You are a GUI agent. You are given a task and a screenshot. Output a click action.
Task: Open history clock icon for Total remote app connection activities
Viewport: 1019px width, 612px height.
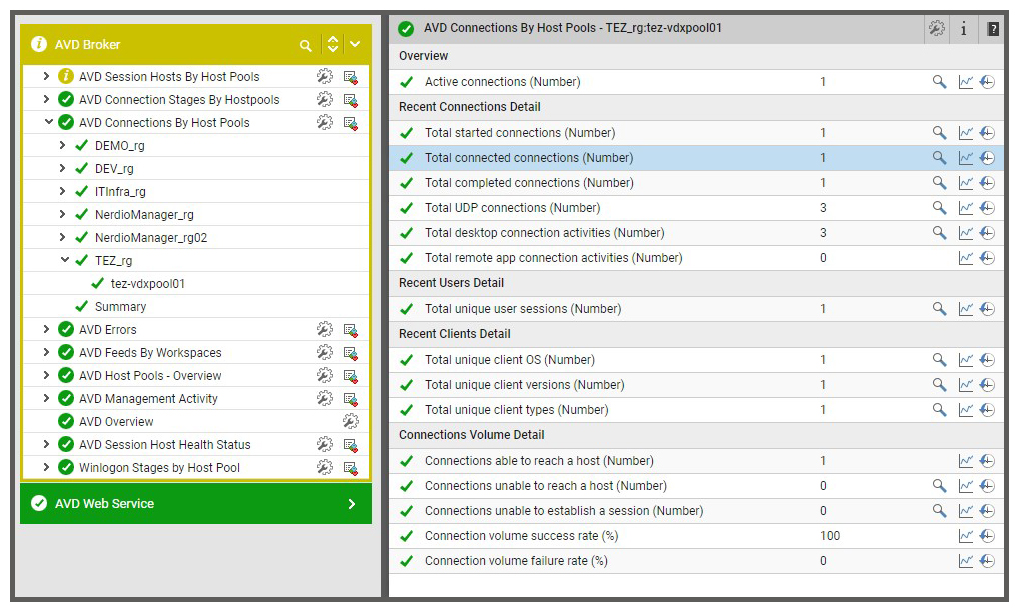coord(987,258)
